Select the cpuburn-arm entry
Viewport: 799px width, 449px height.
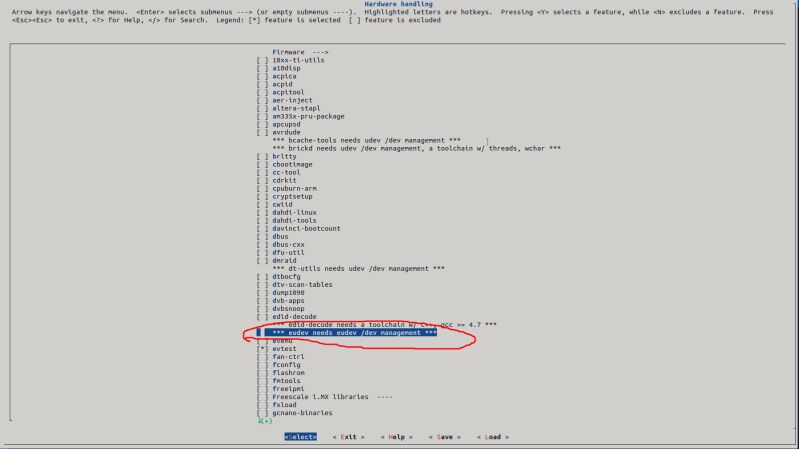click(x=294, y=189)
